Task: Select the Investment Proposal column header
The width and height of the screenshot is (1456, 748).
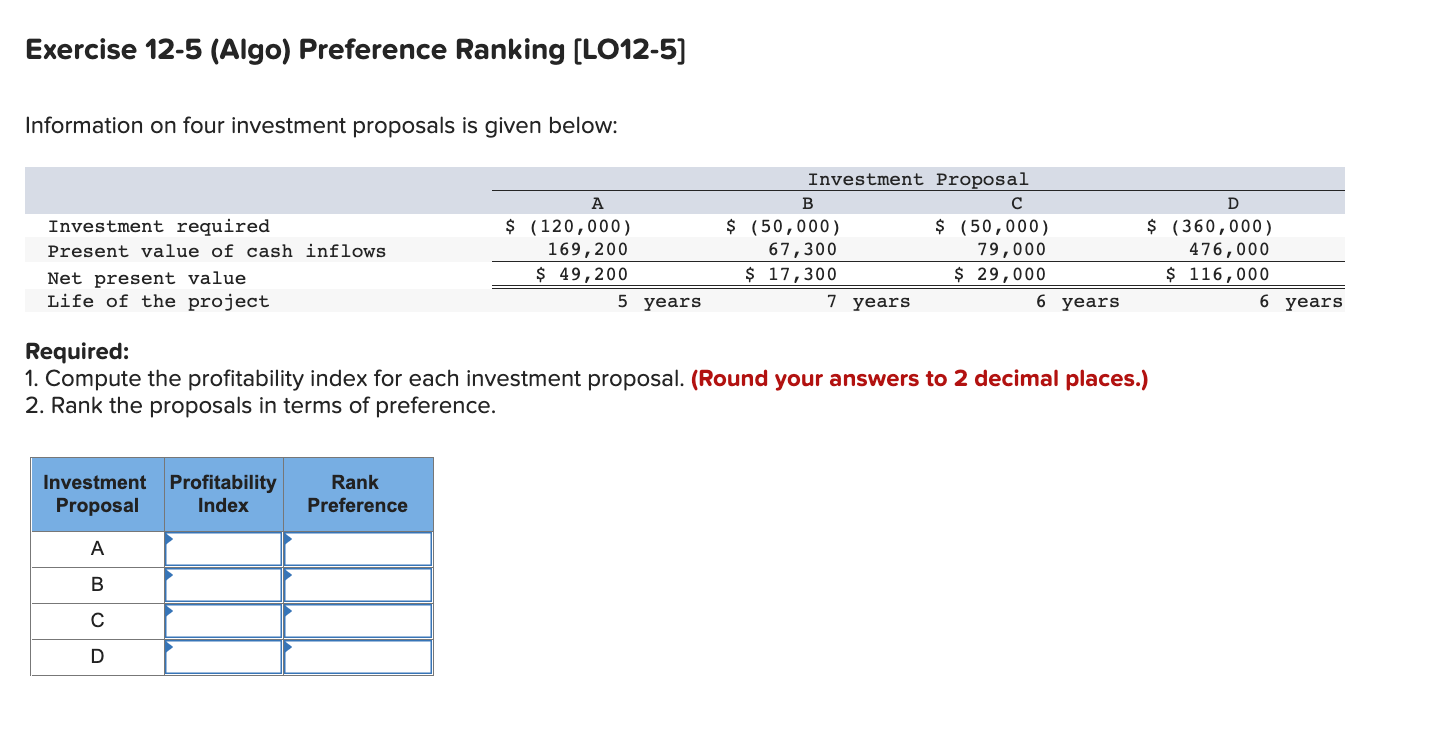Action: (95, 494)
